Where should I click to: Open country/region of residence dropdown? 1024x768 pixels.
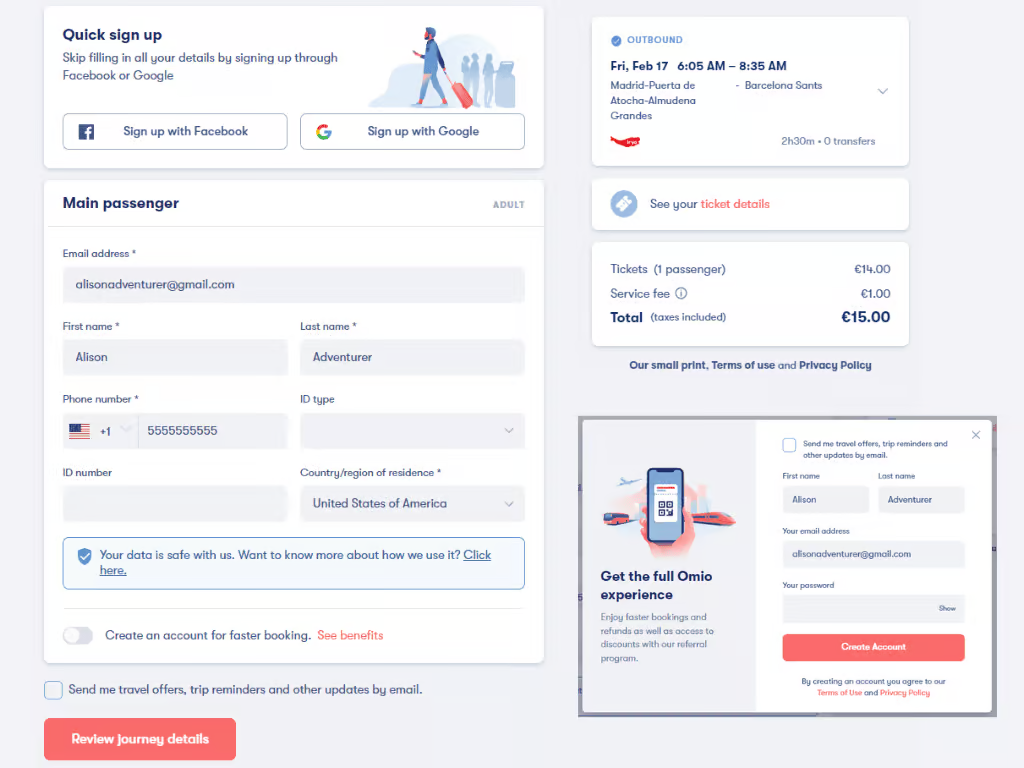coord(412,504)
